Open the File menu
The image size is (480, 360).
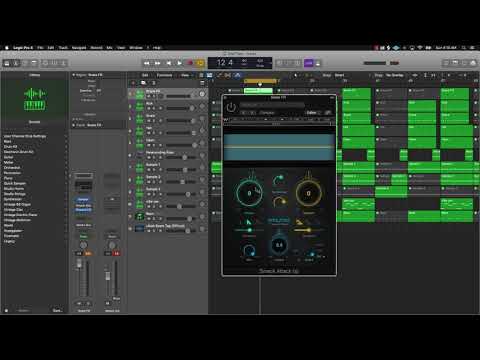(x=40, y=48)
